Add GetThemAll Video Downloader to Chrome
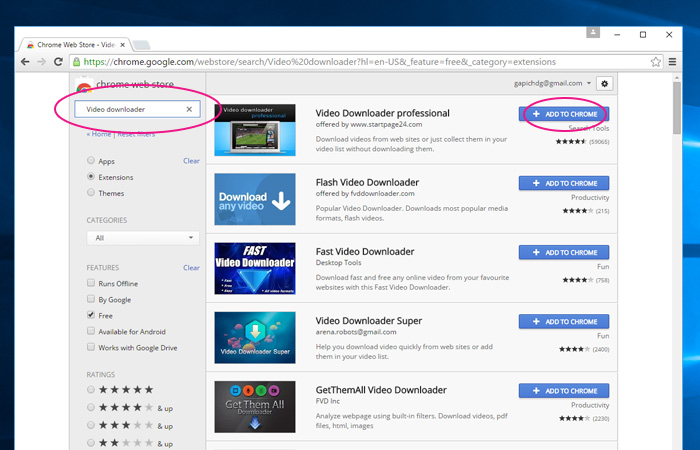Viewport: 700px width, 450px height. click(x=564, y=391)
